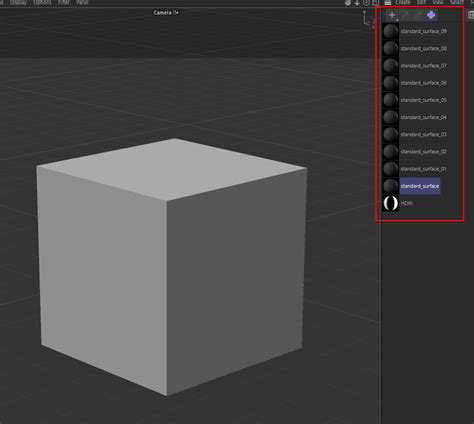Viewport: 474px width, 424px height.
Task: Click the HDRI label in material list
Action: 407,203
